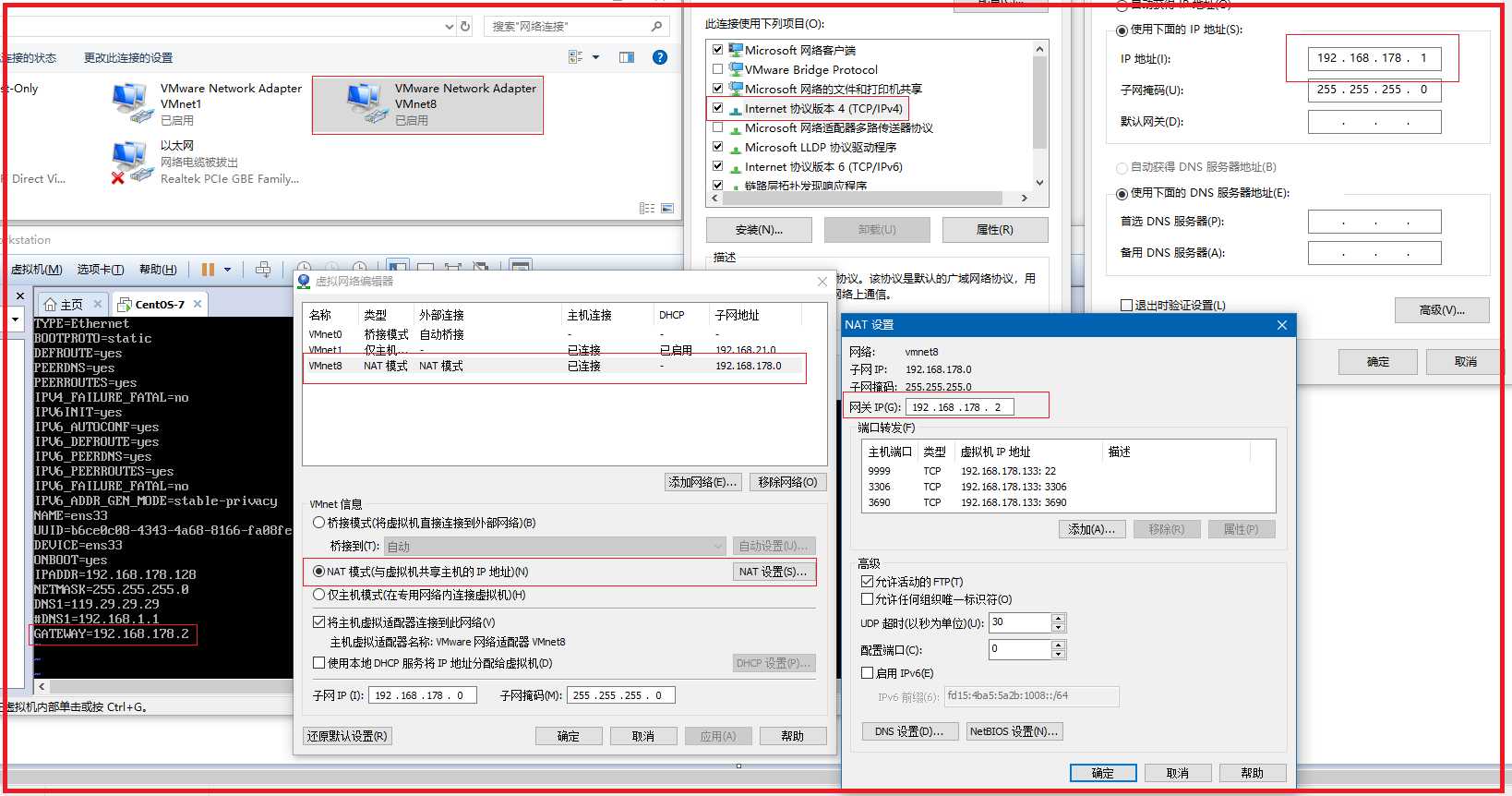Open the 虚拟机(M) menu
The image size is (1512, 796).
(37, 270)
